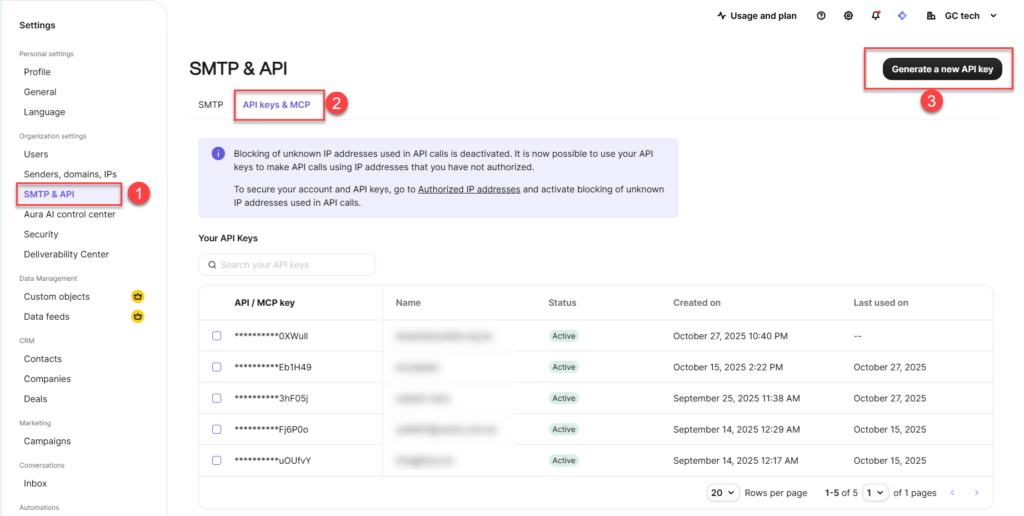Switch to the SMTP tab
Image resolution: width=1024 pixels, height=516 pixels.
click(x=210, y=104)
